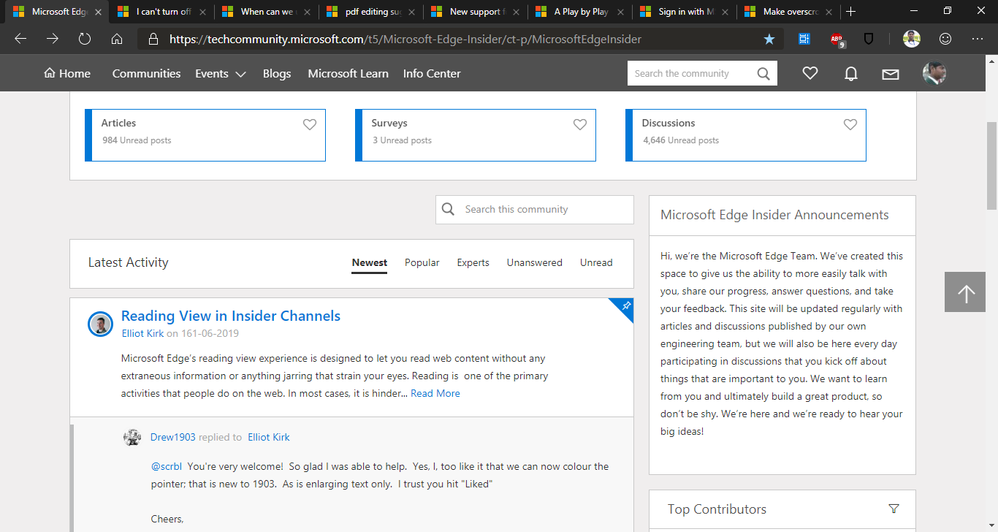Select the Unanswered activity tab

point(535,263)
